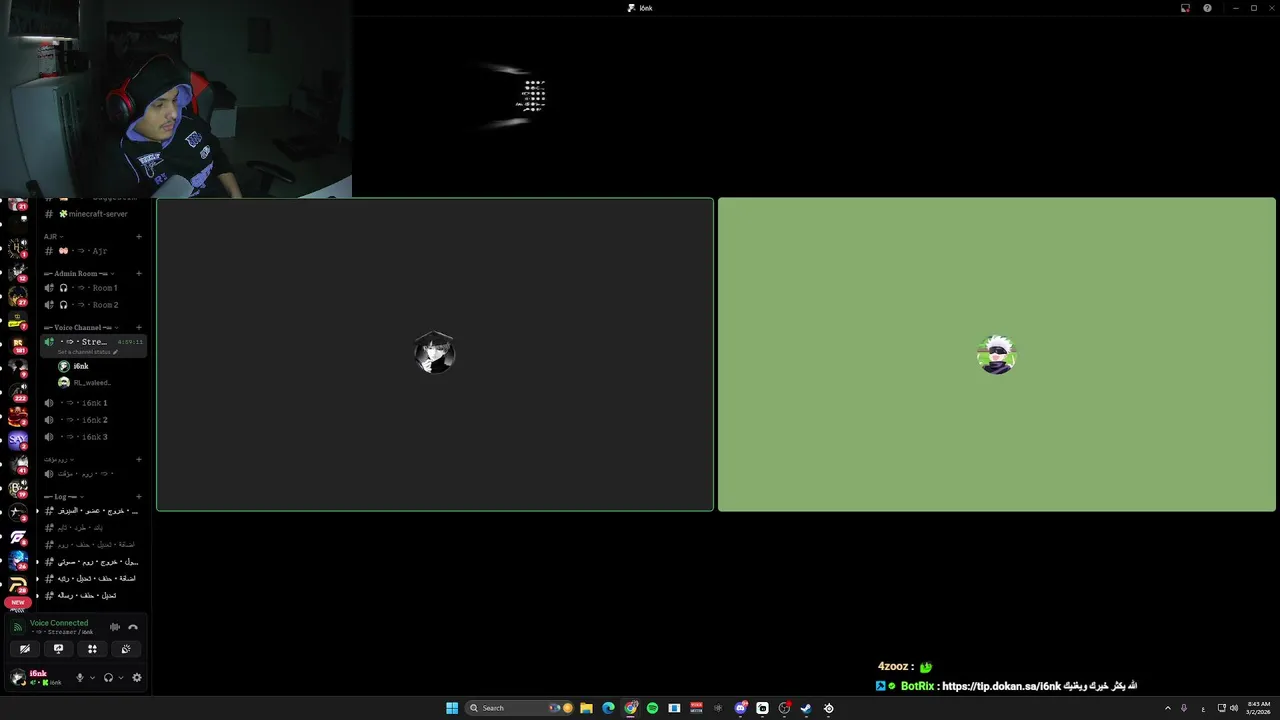Add a channel to Admin Room category
The image size is (1280, 720).
[139, 274]
